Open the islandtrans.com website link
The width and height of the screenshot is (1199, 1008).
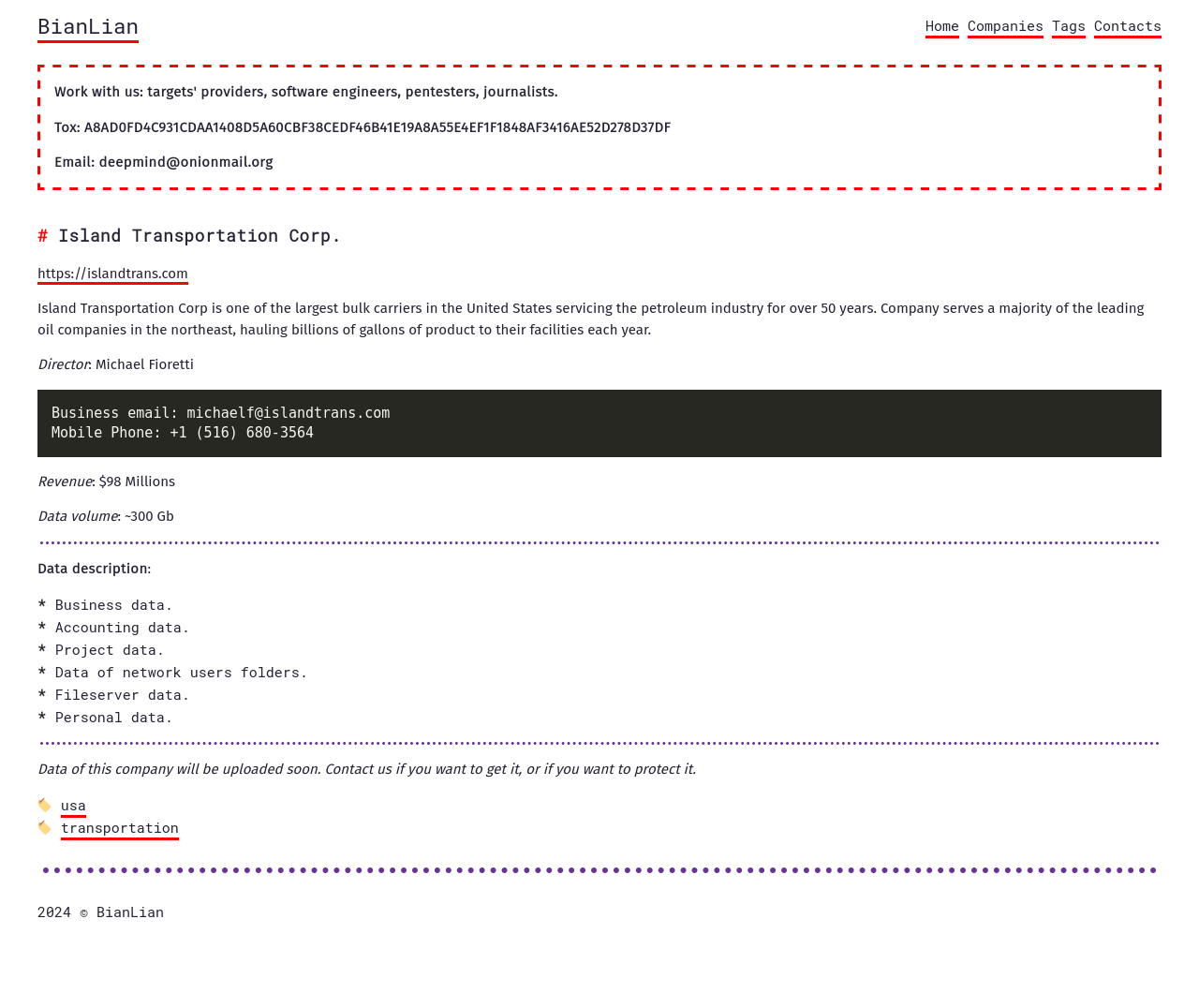click(x=112, y=274)
